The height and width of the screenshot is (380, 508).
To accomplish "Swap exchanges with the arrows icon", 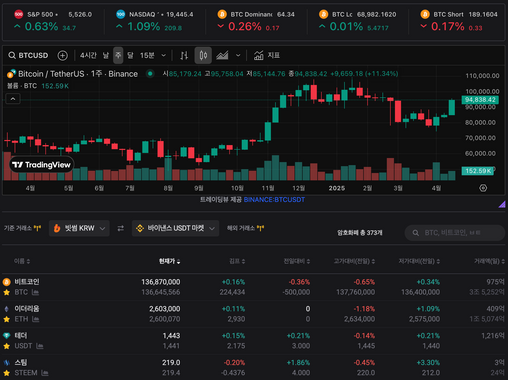I will pyautogui.click(x=121, y=228).
